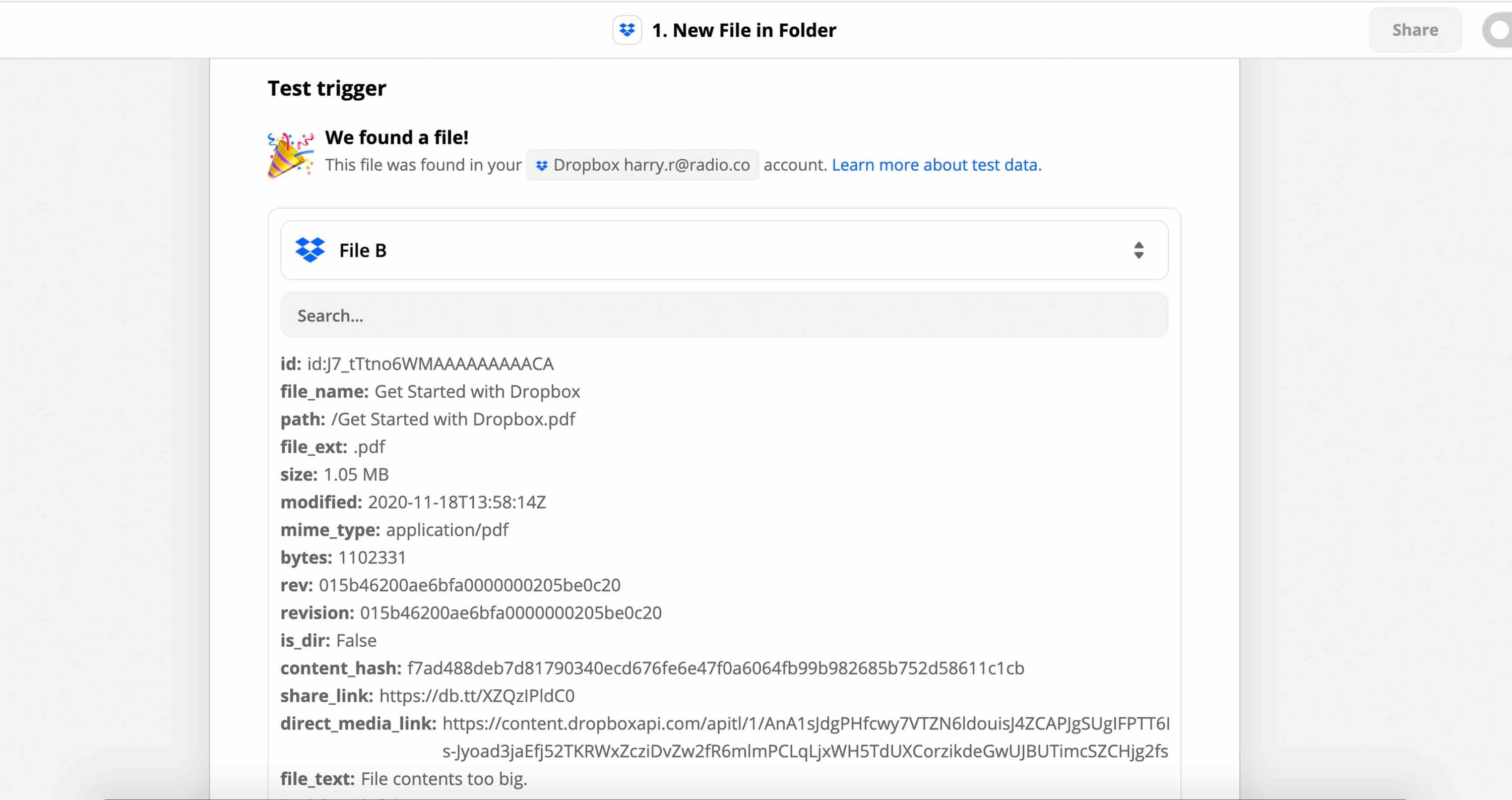
Task: Expand the File B sample selector arrows
Action: (1138, 250)
